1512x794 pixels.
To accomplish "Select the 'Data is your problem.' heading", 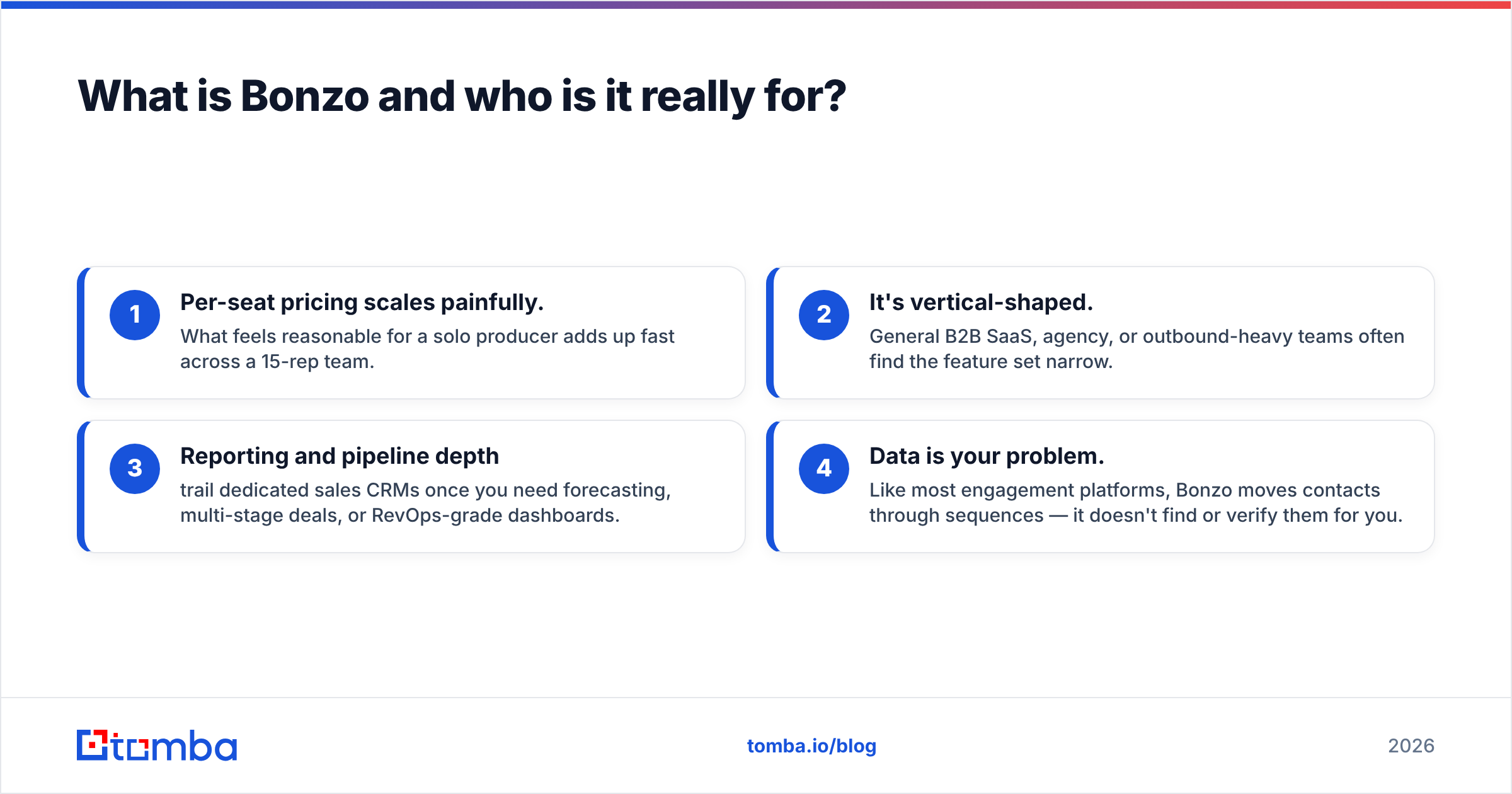I will click(x=987, y=456).
